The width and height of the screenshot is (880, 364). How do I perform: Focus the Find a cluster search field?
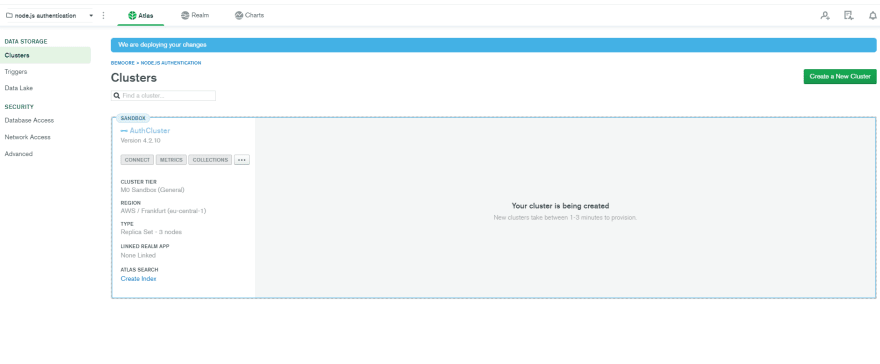tap(163, 96)
